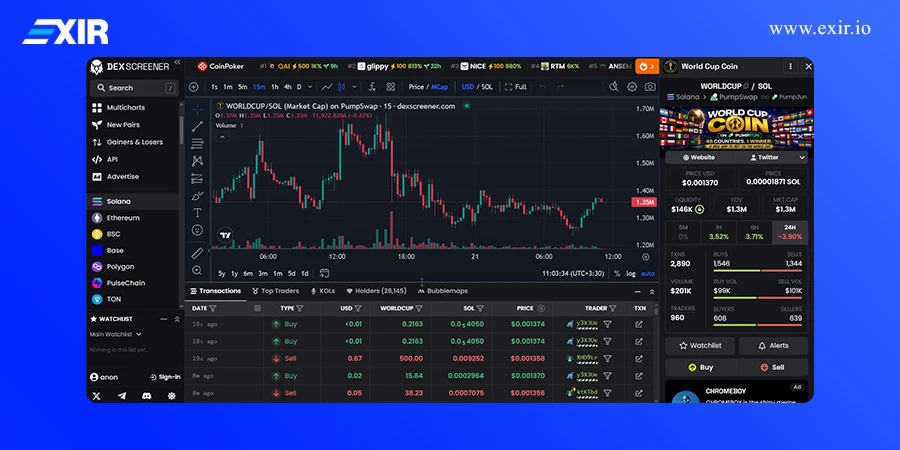The width and height of the screenshot is (900, 450).
Task: Click the undo arrow in chart toolbar
Action: 542,87
